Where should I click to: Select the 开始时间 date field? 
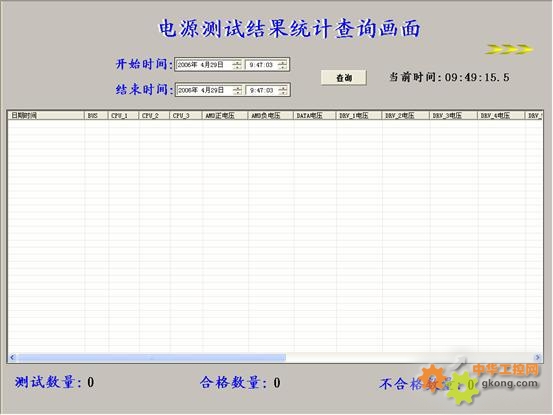(x=209, y=65)
